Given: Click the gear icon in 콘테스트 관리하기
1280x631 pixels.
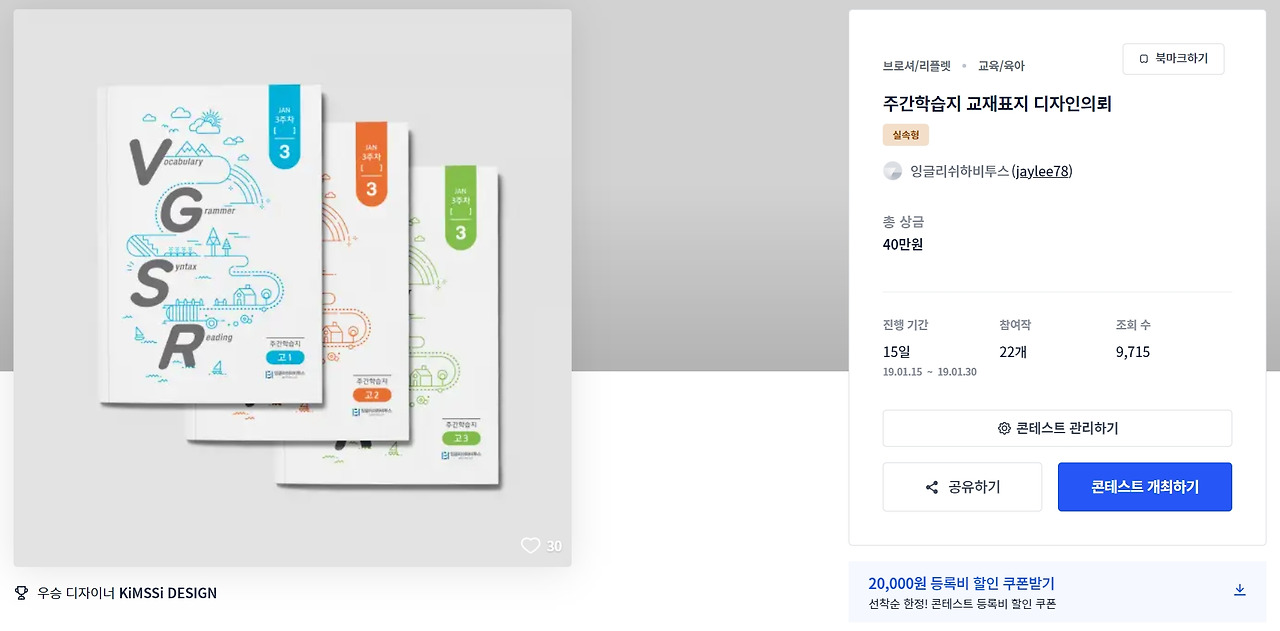Looking at the screenshot, I should click(1004, 428).
